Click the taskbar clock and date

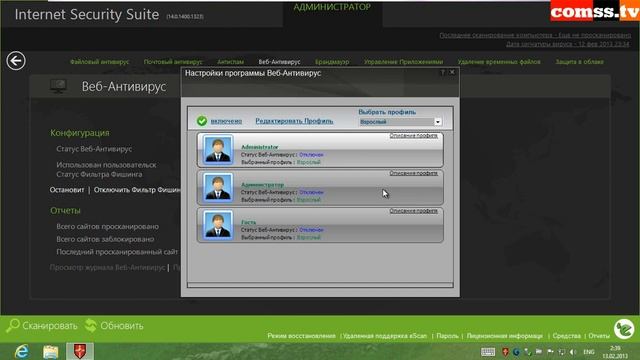point(616,352)
